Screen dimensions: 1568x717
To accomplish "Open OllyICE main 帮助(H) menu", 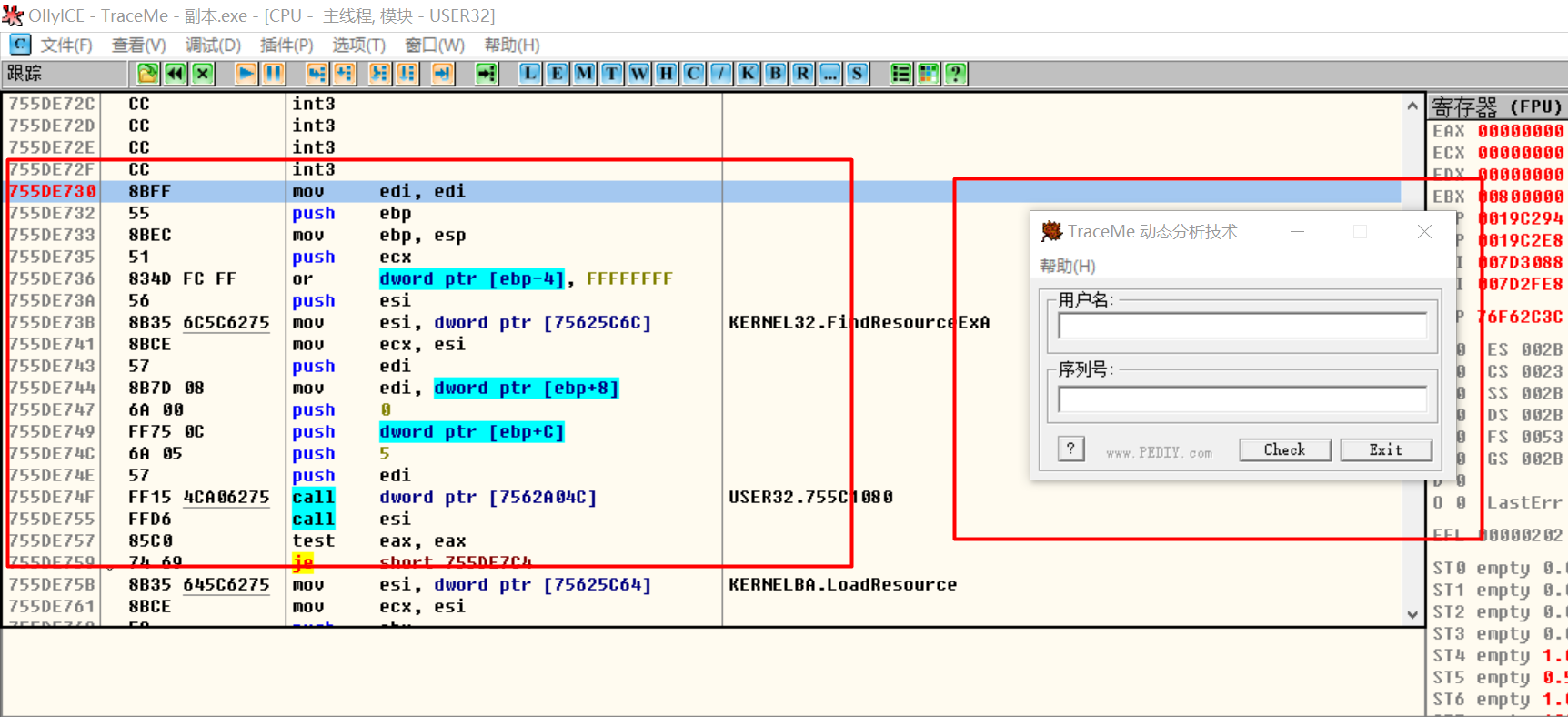I will pyautogui.click(x=512, y=45).
